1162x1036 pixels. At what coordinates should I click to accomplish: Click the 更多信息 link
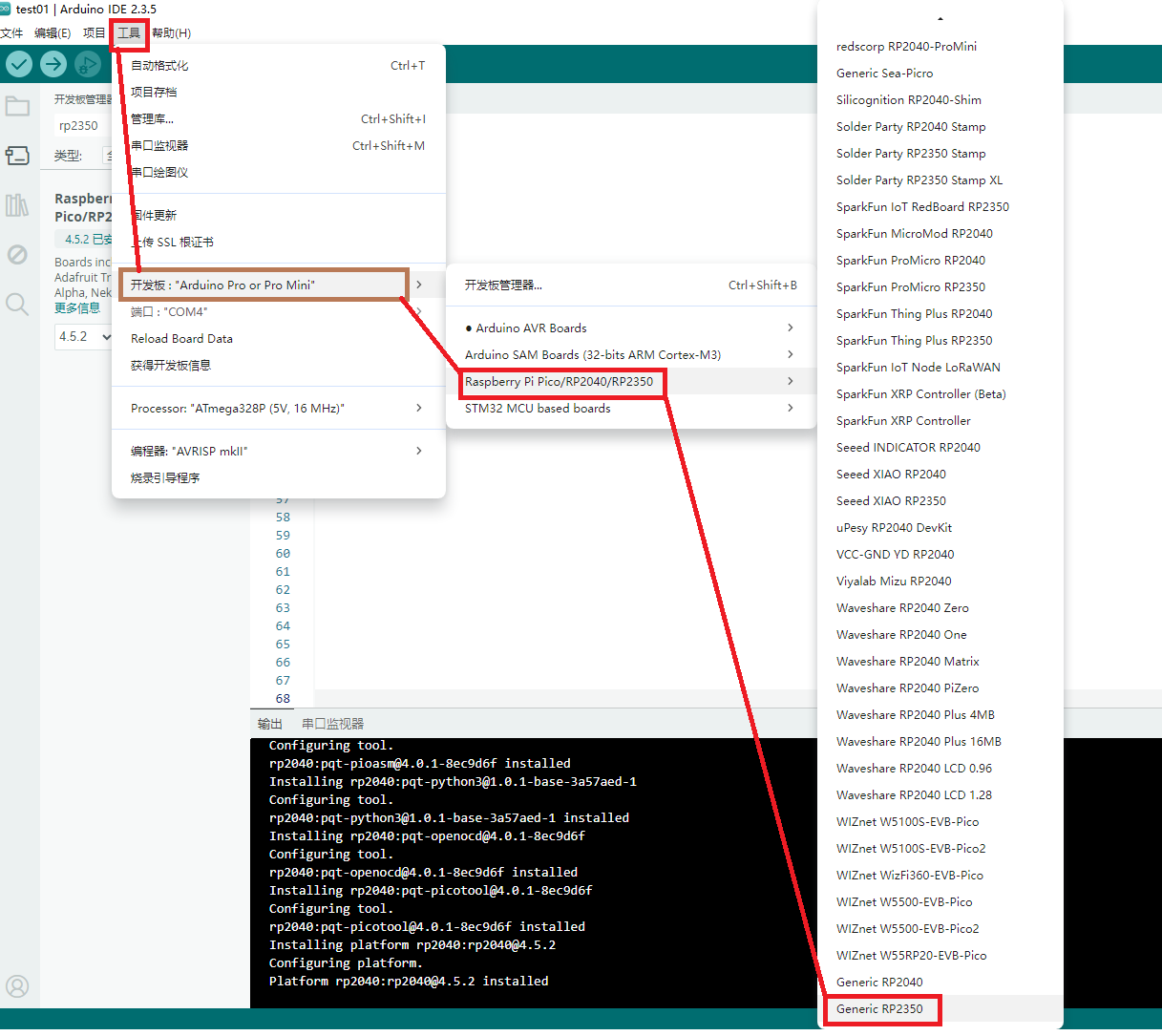(77, 307)
